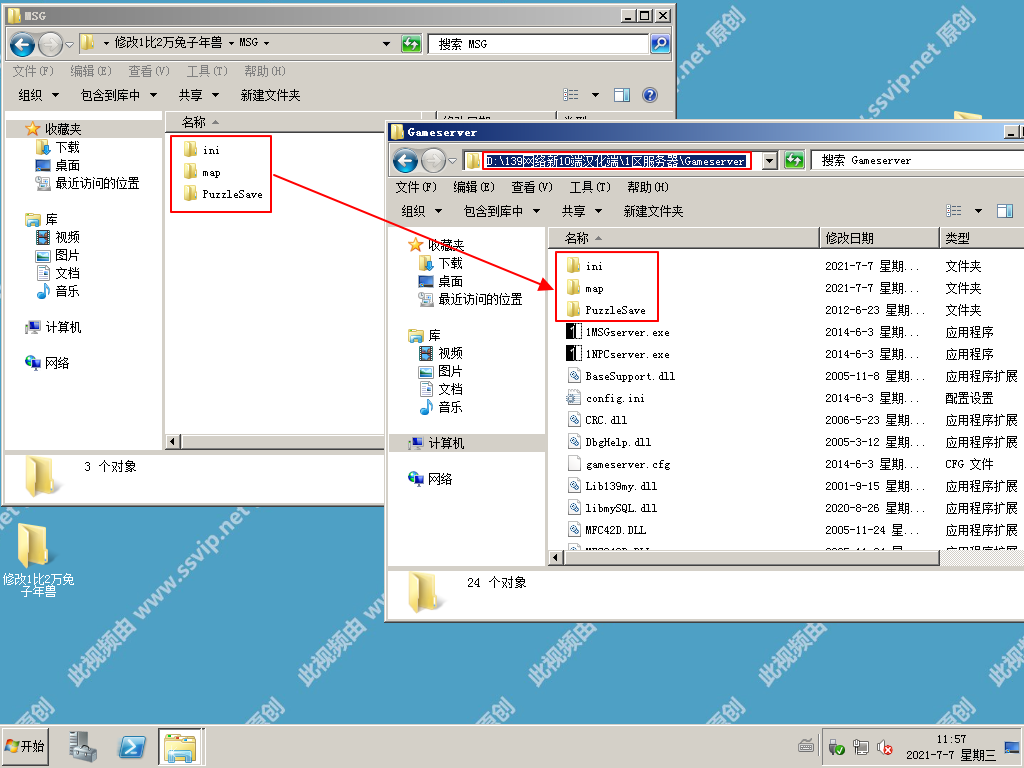Open the 查看(V) menu in MSG window

pyautogui.click(x=148, y=71)
